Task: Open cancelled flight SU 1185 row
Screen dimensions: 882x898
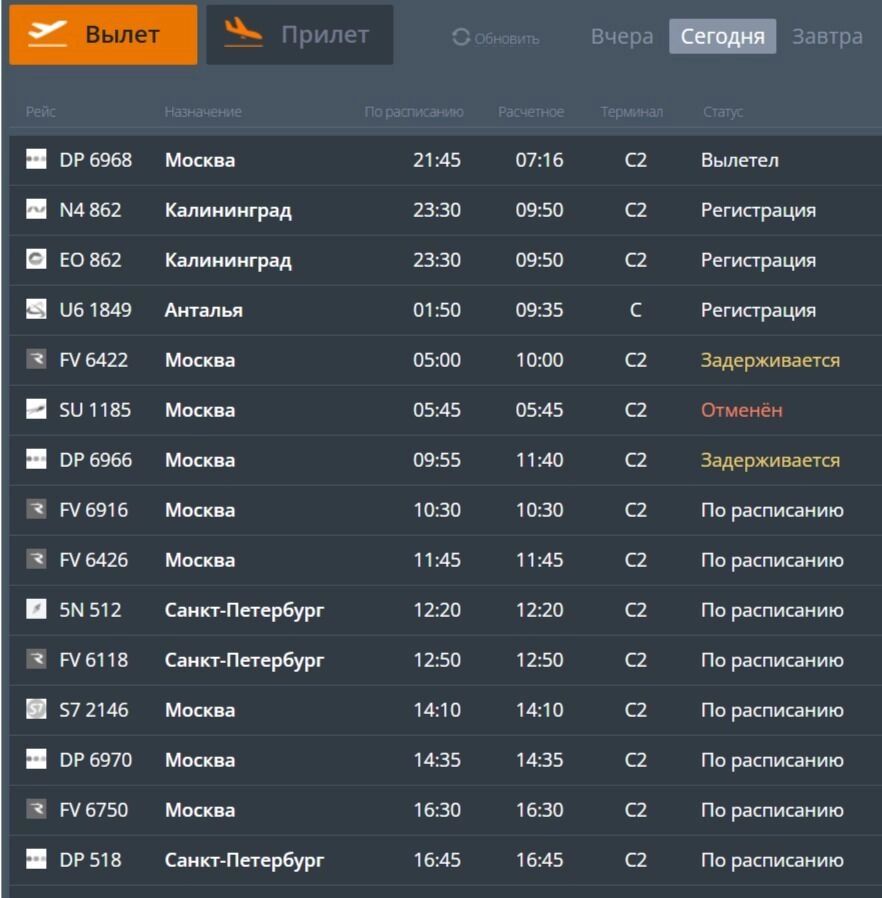Action: [440, 410]
